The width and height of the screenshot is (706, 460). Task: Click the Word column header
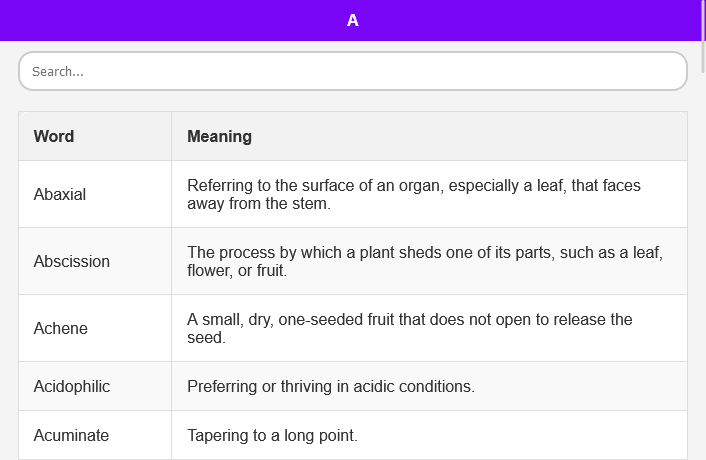(x=54, y=136)
